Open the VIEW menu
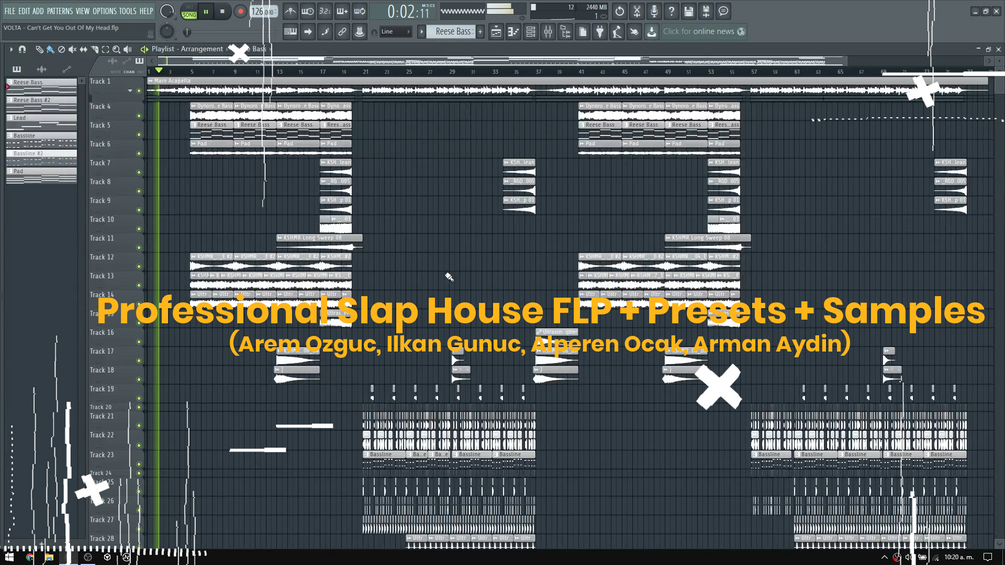The height and width of the screenshot is (565, 1005). (x=83, y=12)
